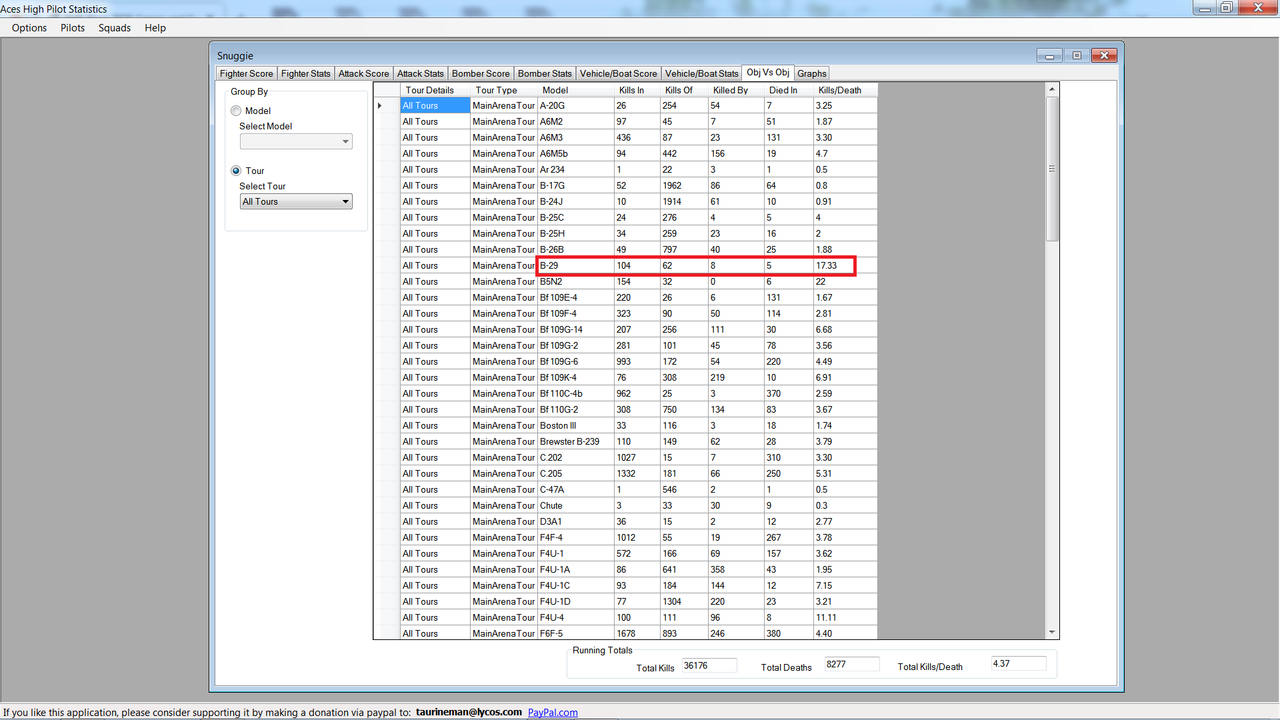This screenshot has height=720, width=1280.
Task: Switch to the Bomber Stats tab
Action: (545, 74)
